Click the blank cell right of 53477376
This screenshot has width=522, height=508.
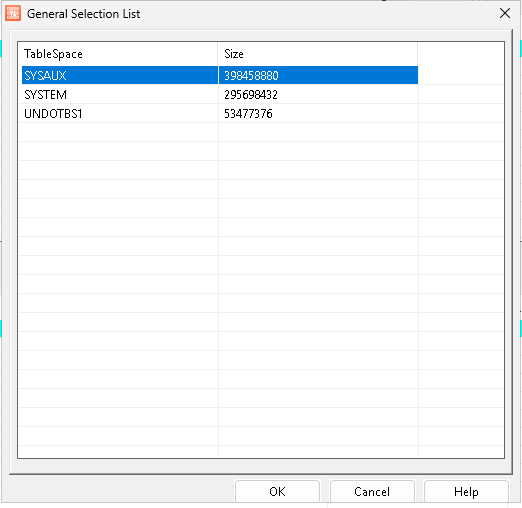(461, 113)
